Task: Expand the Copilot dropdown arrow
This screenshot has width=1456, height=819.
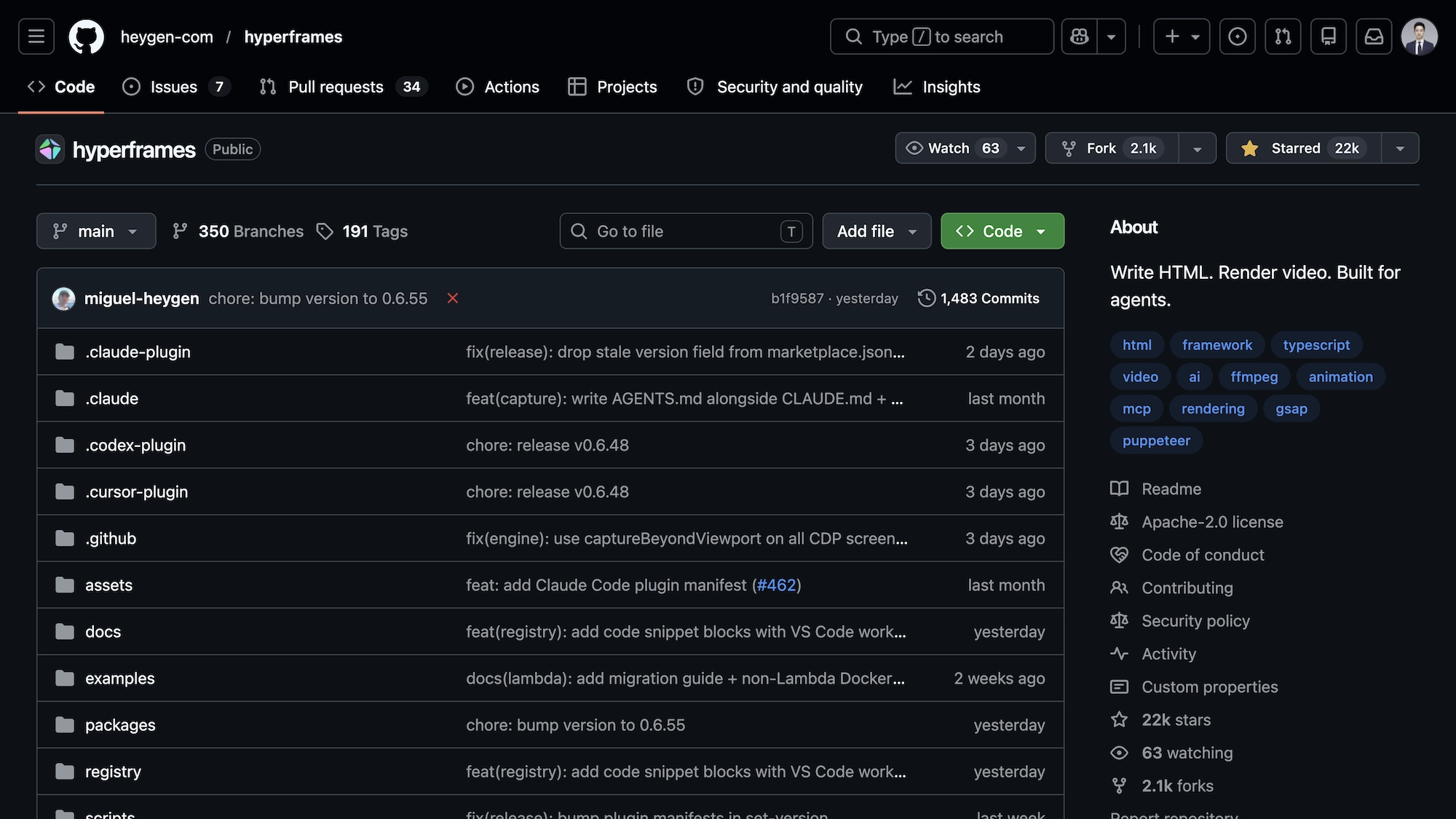Action: pos(1111,36)
